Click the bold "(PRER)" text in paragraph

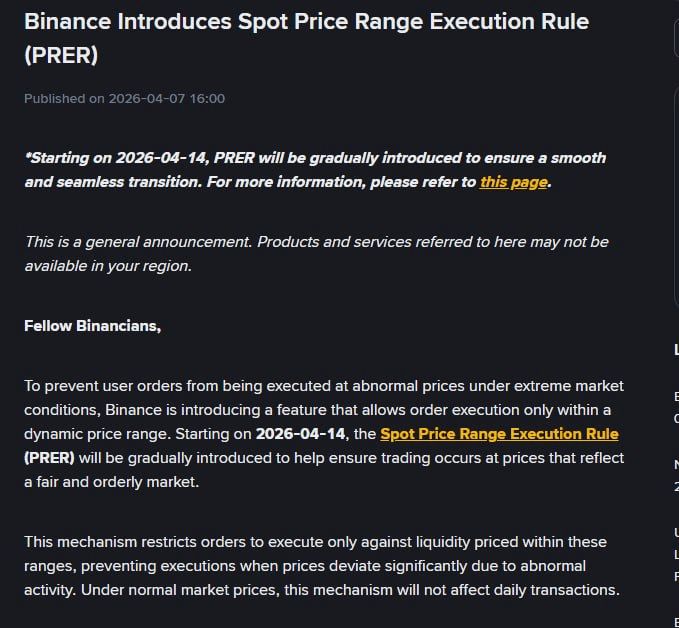[x=49, y=458]
